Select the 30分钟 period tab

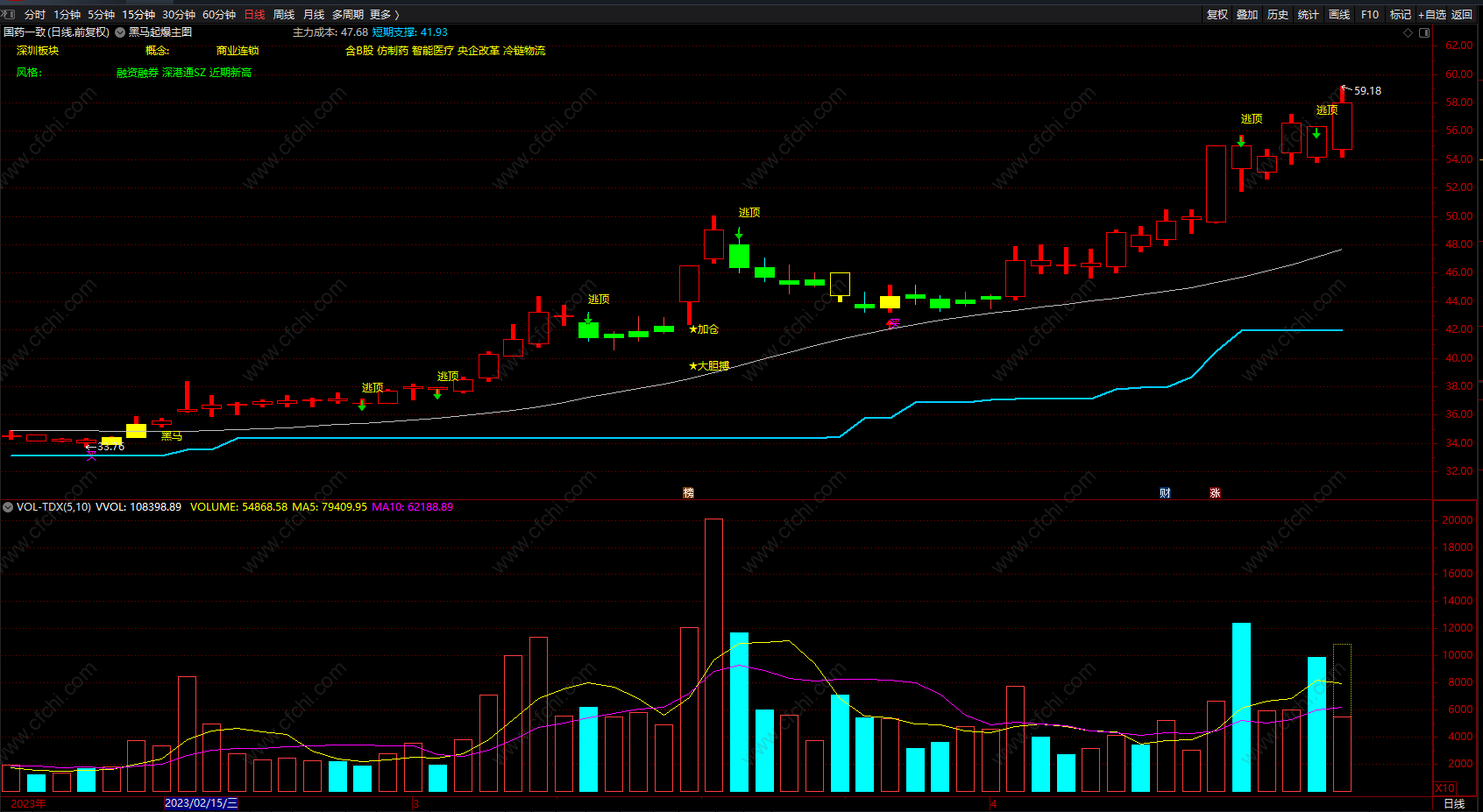tap(179, 14)
